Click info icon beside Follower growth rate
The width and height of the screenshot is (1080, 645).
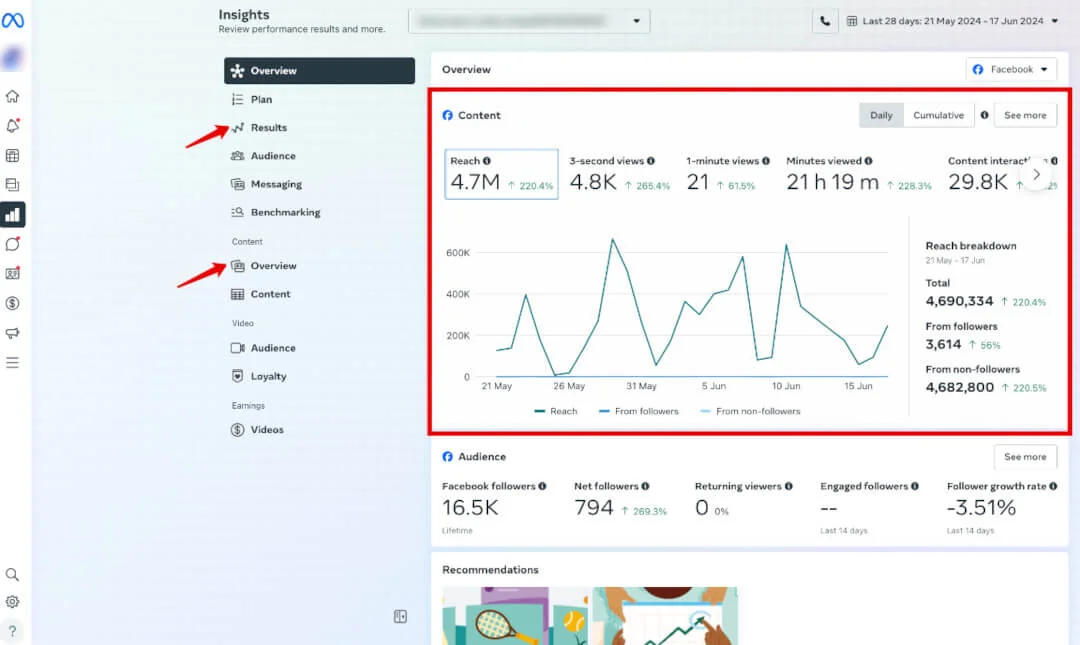coord(1053,486)
